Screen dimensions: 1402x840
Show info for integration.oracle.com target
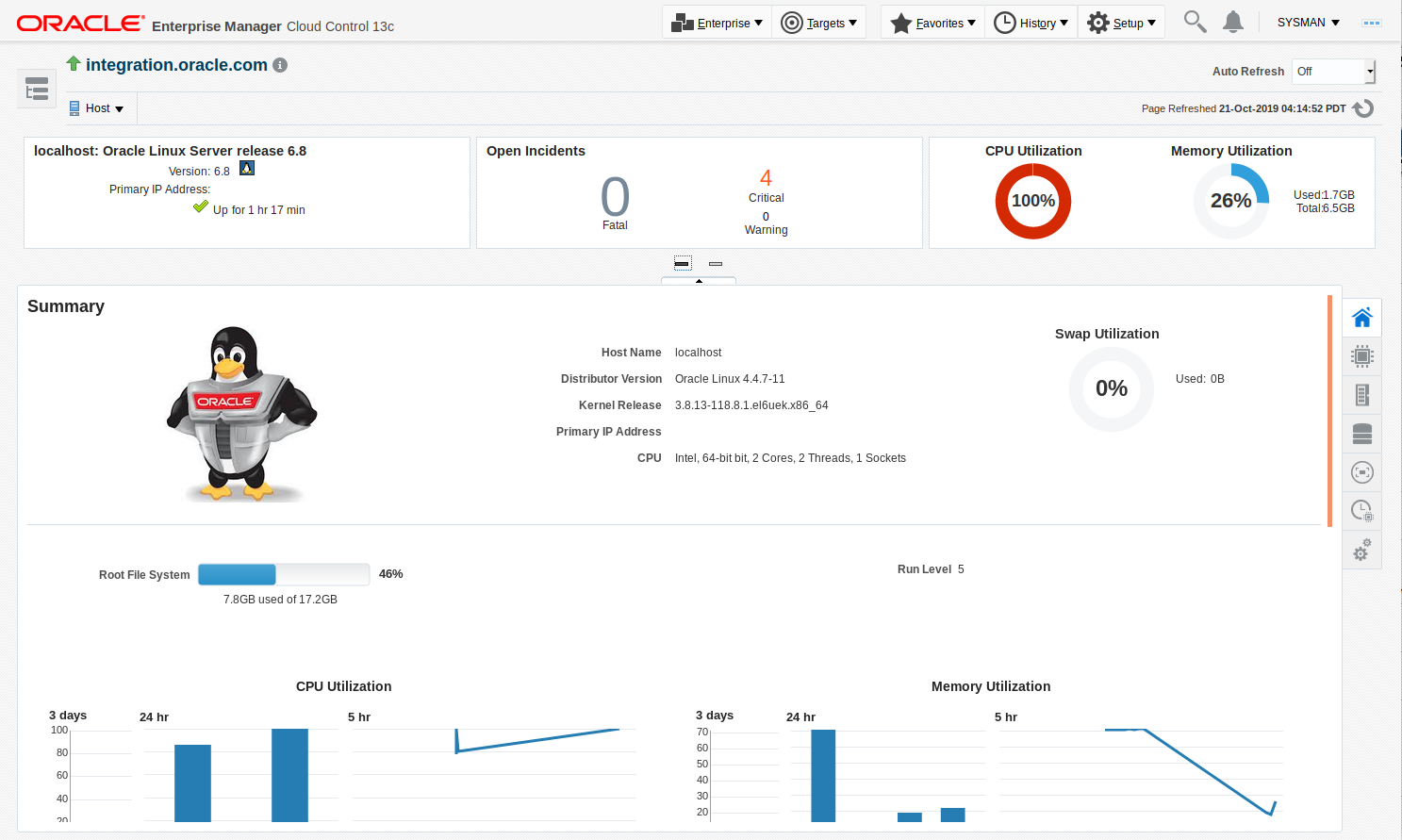click(x=280, y=65)
